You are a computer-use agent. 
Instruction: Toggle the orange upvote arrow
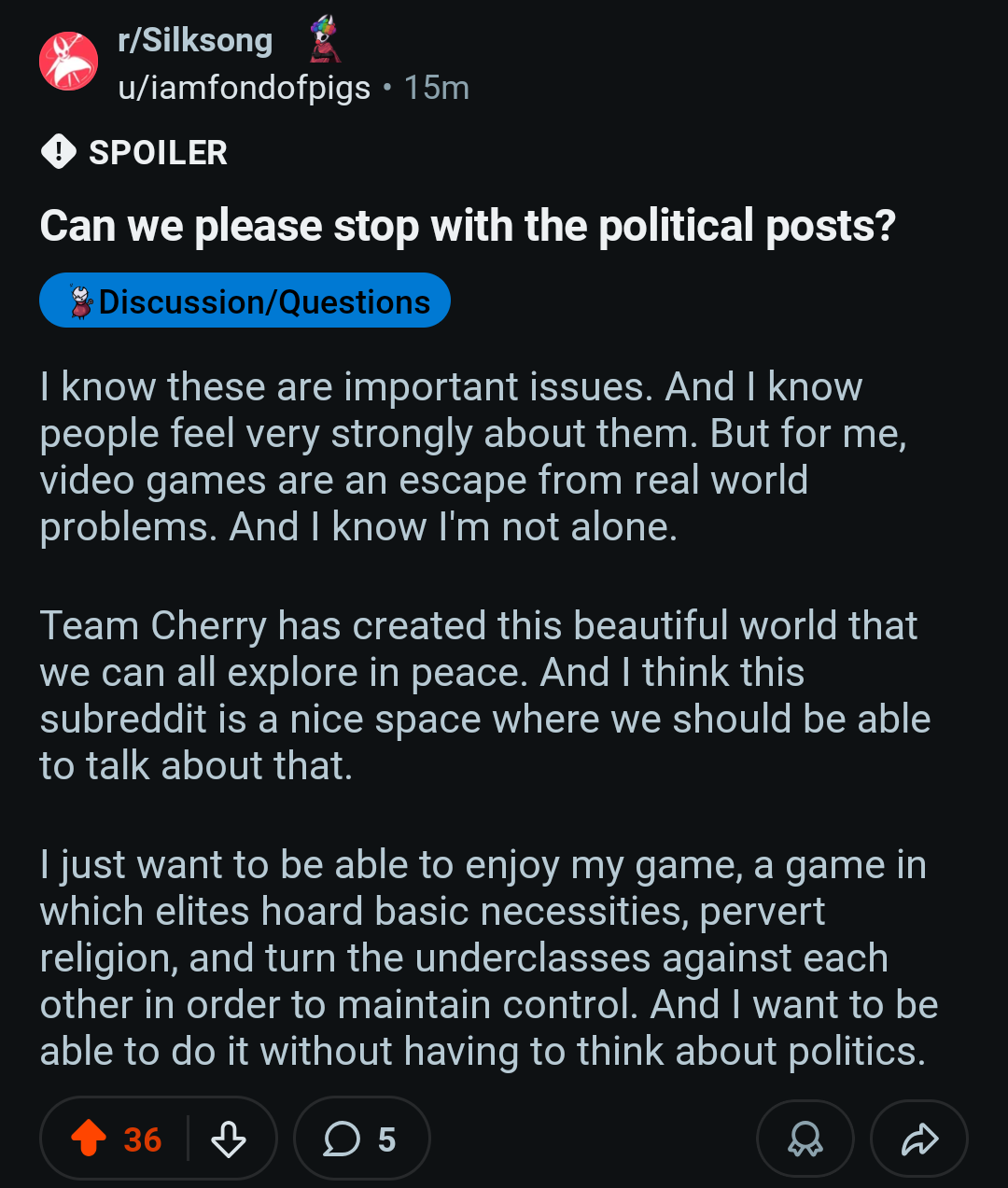89,1139
